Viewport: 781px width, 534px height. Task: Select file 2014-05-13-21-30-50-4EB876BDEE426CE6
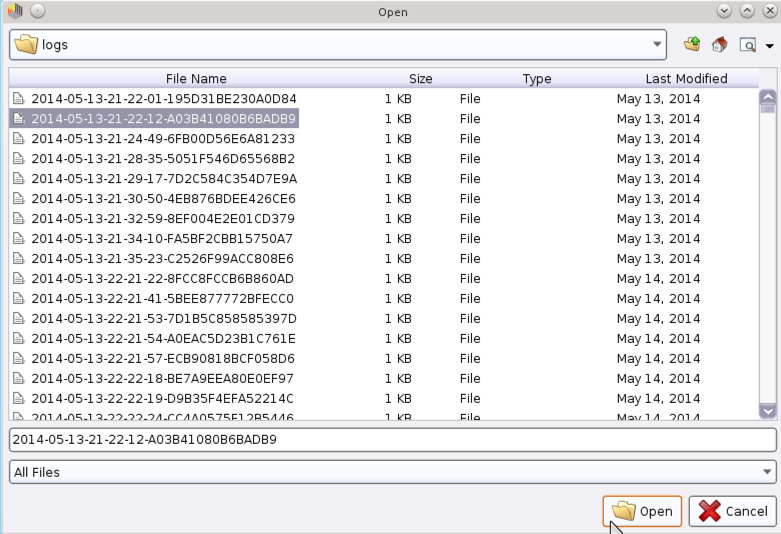[163, 199]
